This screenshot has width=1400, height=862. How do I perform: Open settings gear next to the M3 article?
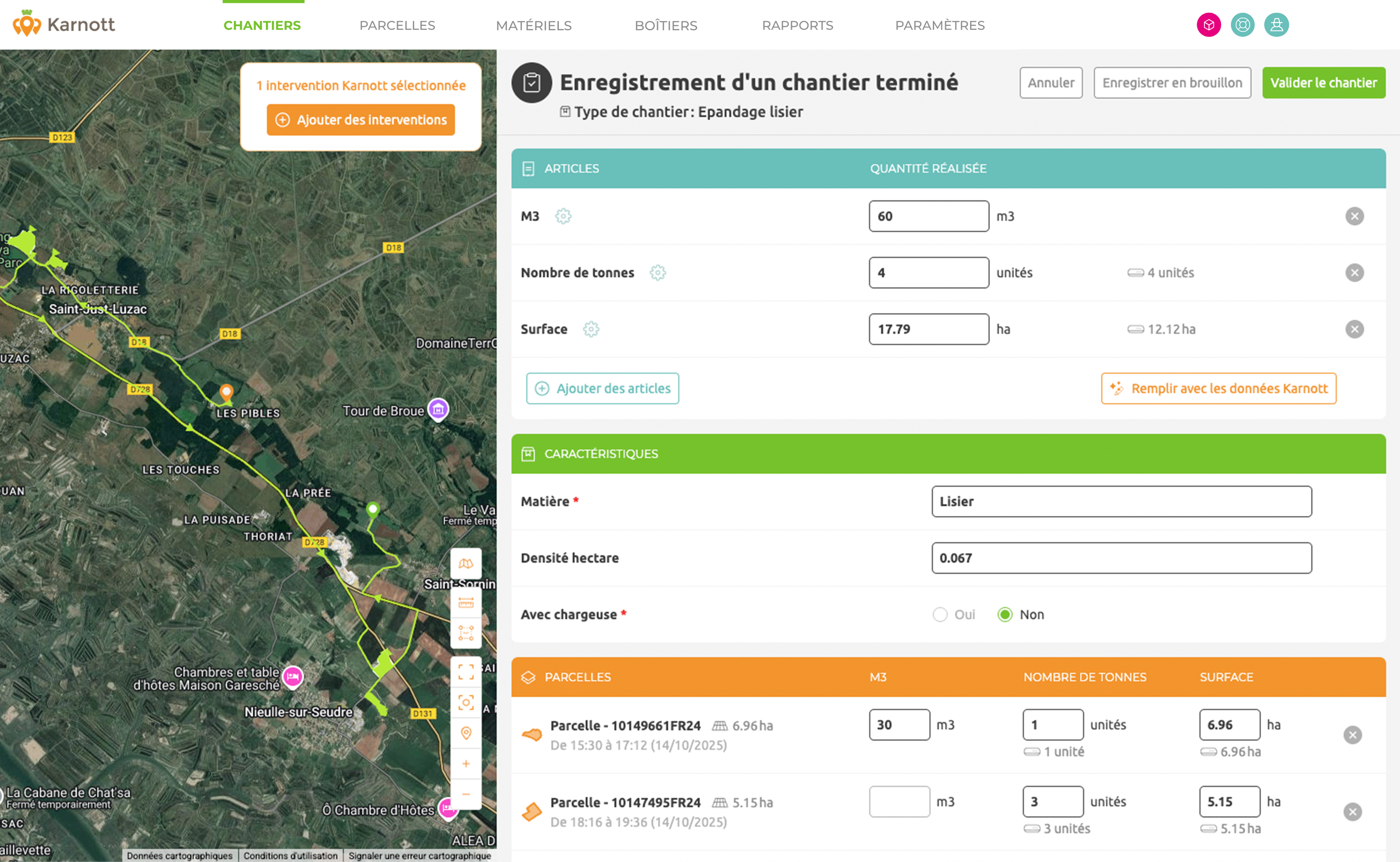point(563,216)
